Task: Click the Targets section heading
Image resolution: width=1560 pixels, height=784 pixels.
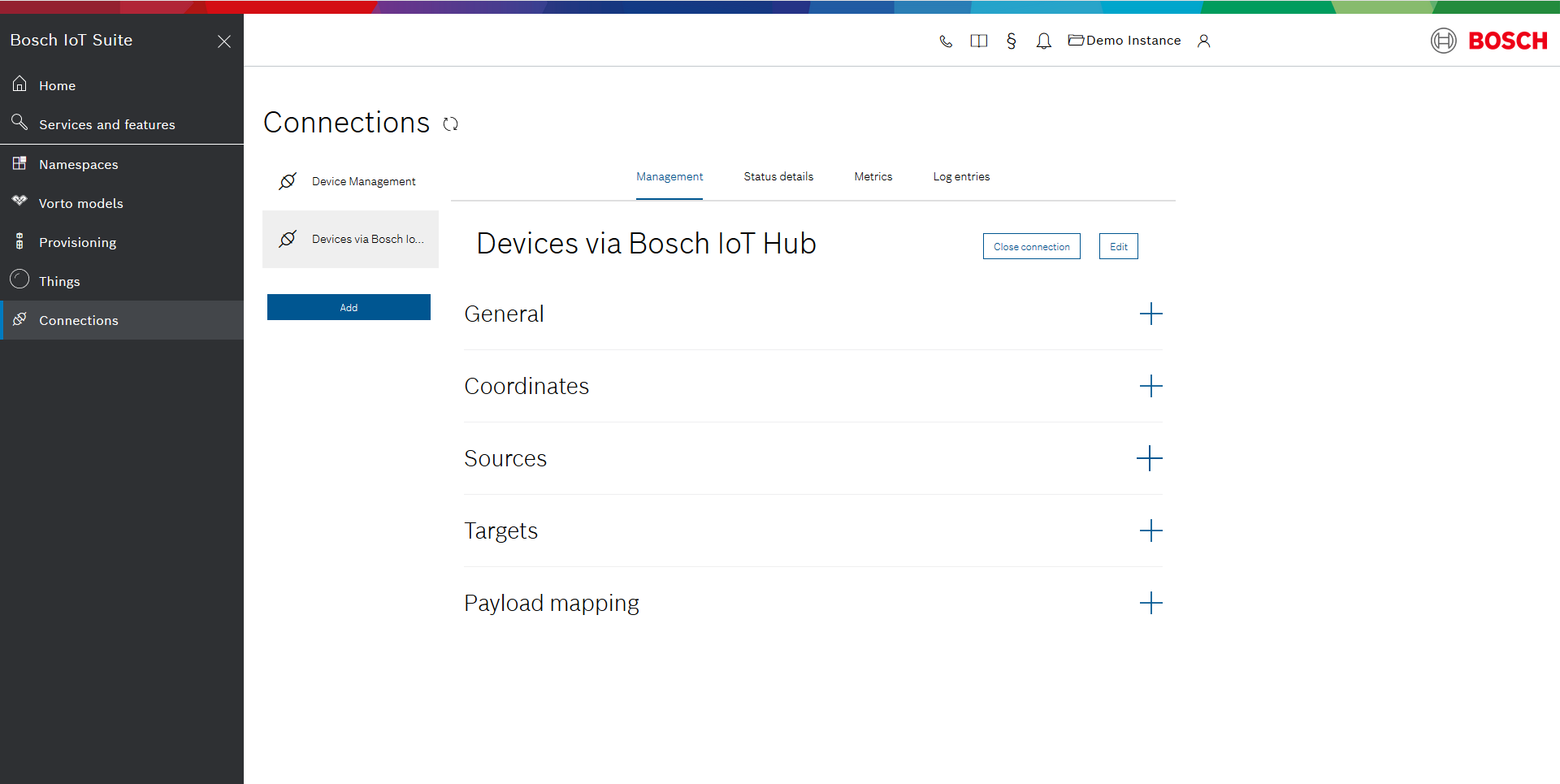Action: [x=500, y=531]
